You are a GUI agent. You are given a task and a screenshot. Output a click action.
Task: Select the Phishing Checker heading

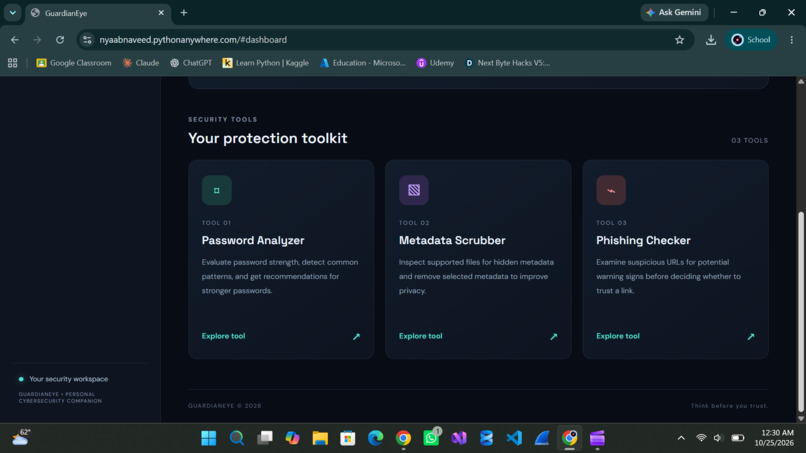[643, 240]
